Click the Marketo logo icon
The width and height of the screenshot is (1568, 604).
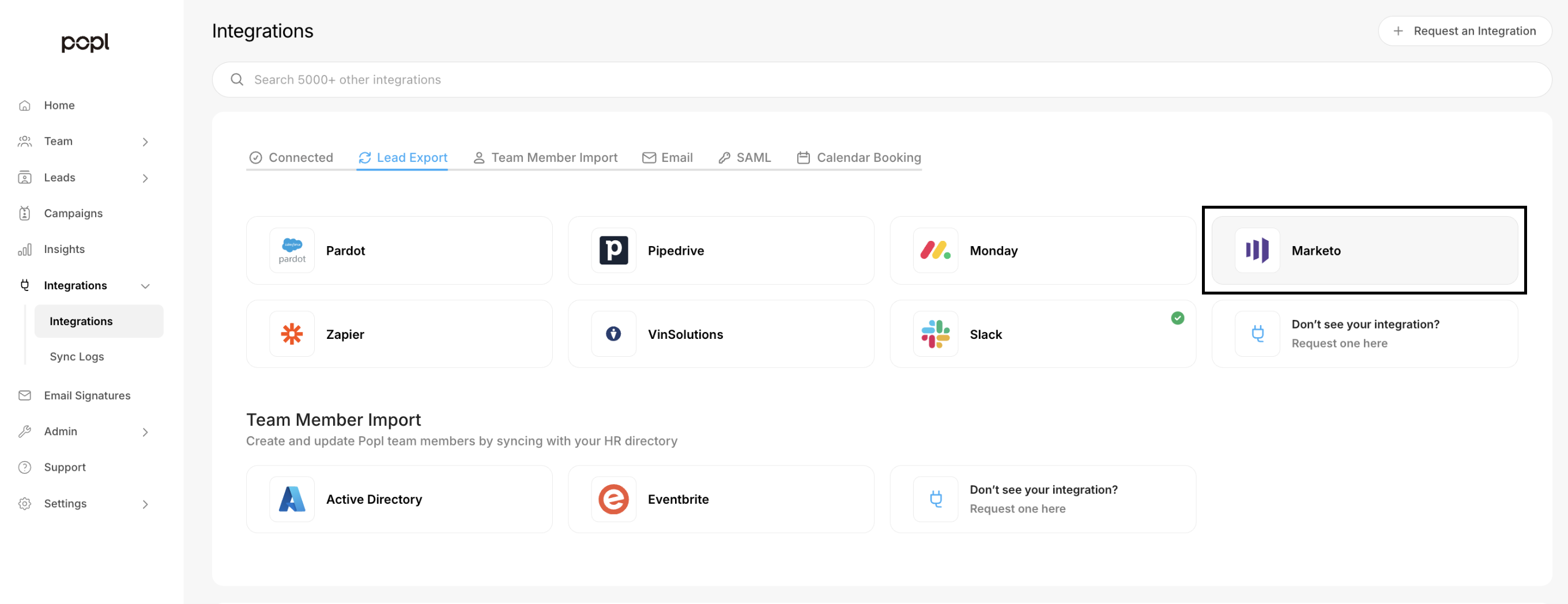(1257, 251)
